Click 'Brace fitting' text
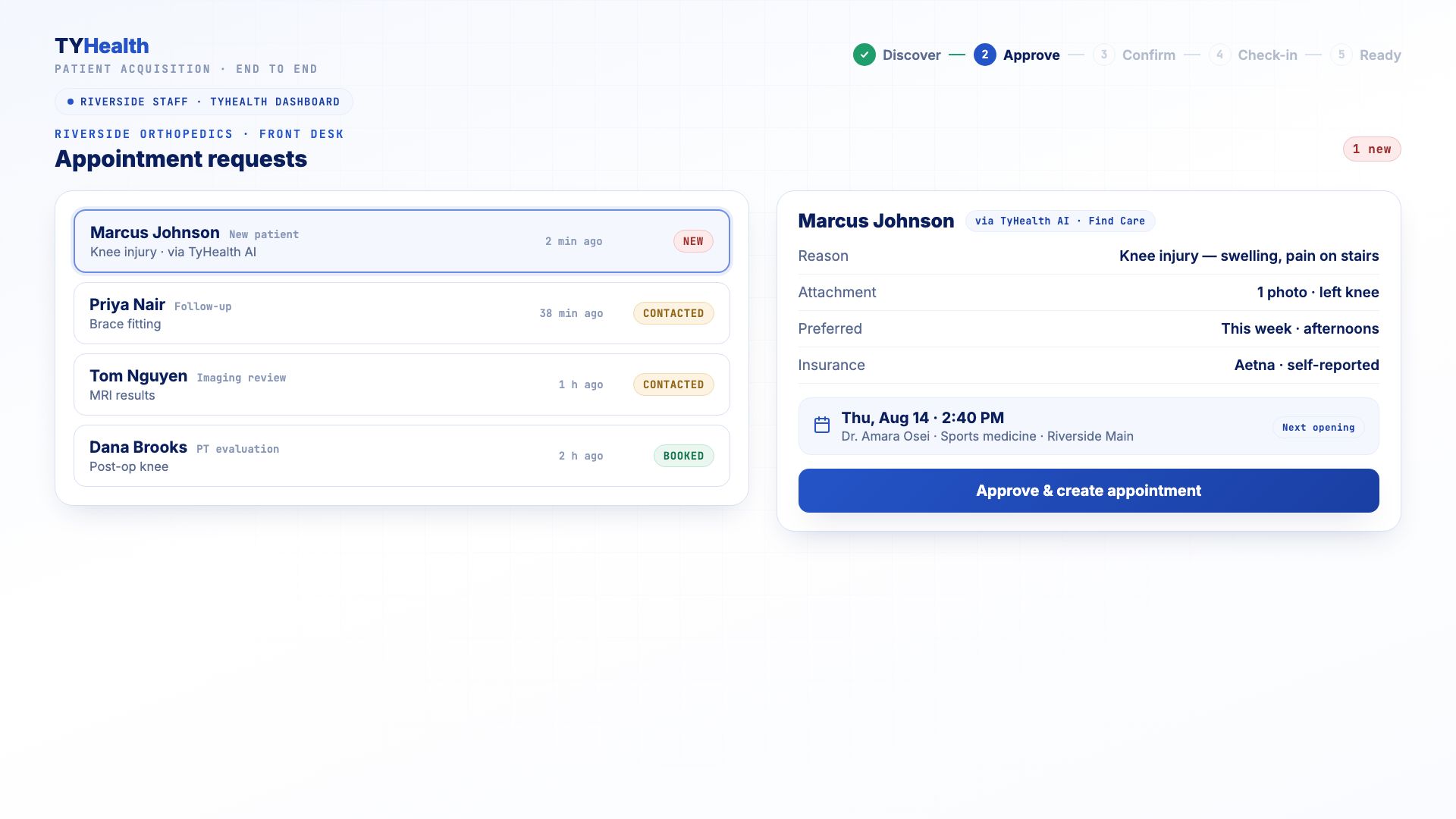This screenshot has height=819, width=1456. point(125,325)
